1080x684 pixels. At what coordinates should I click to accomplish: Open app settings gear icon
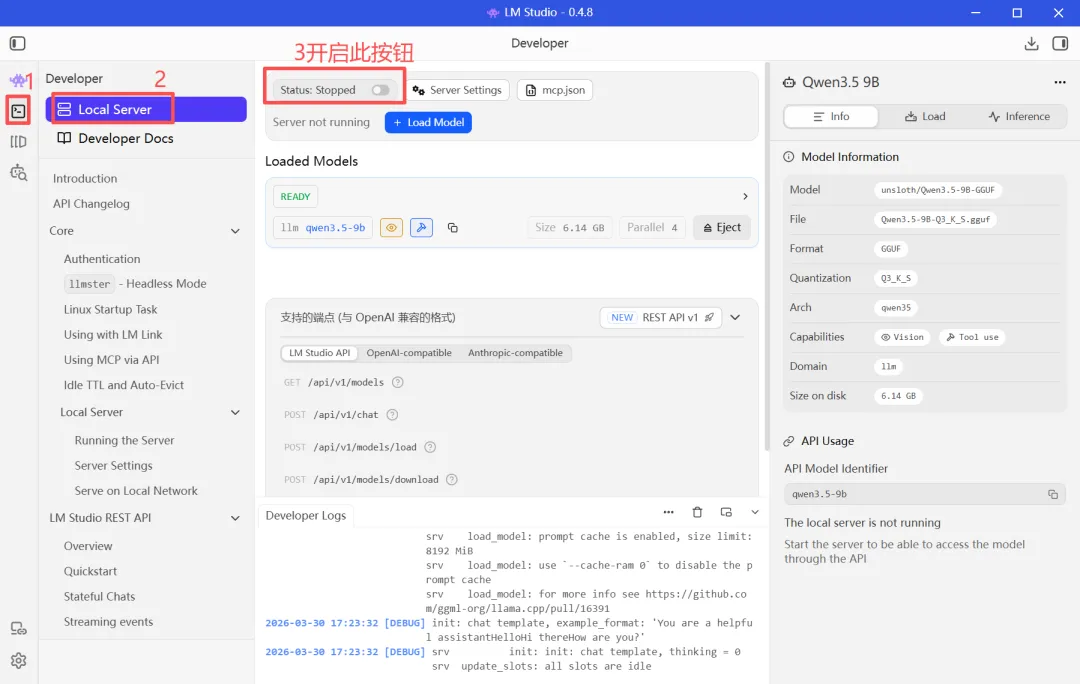point(19,661)
